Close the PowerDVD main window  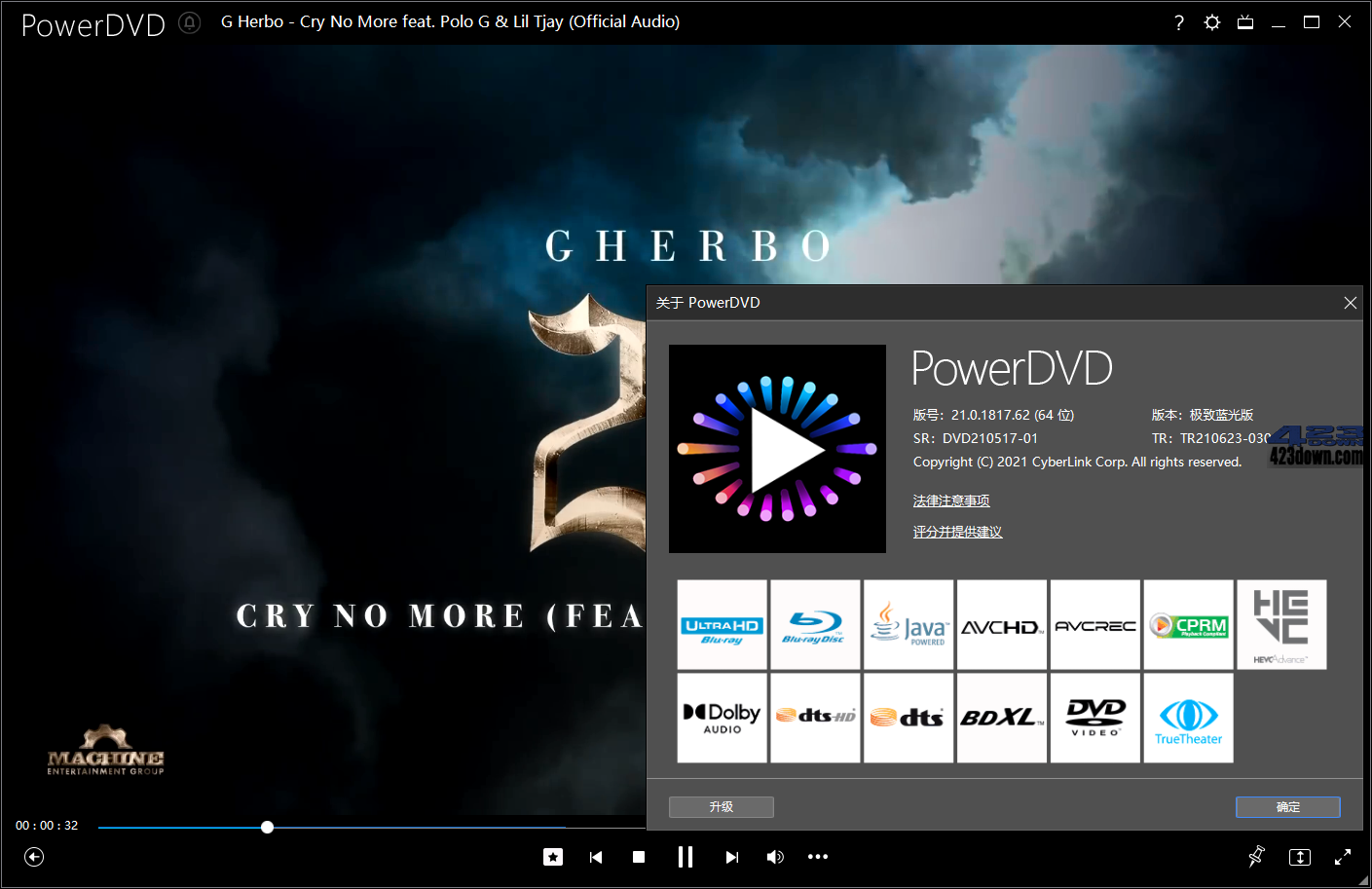tap(1345, 21)
